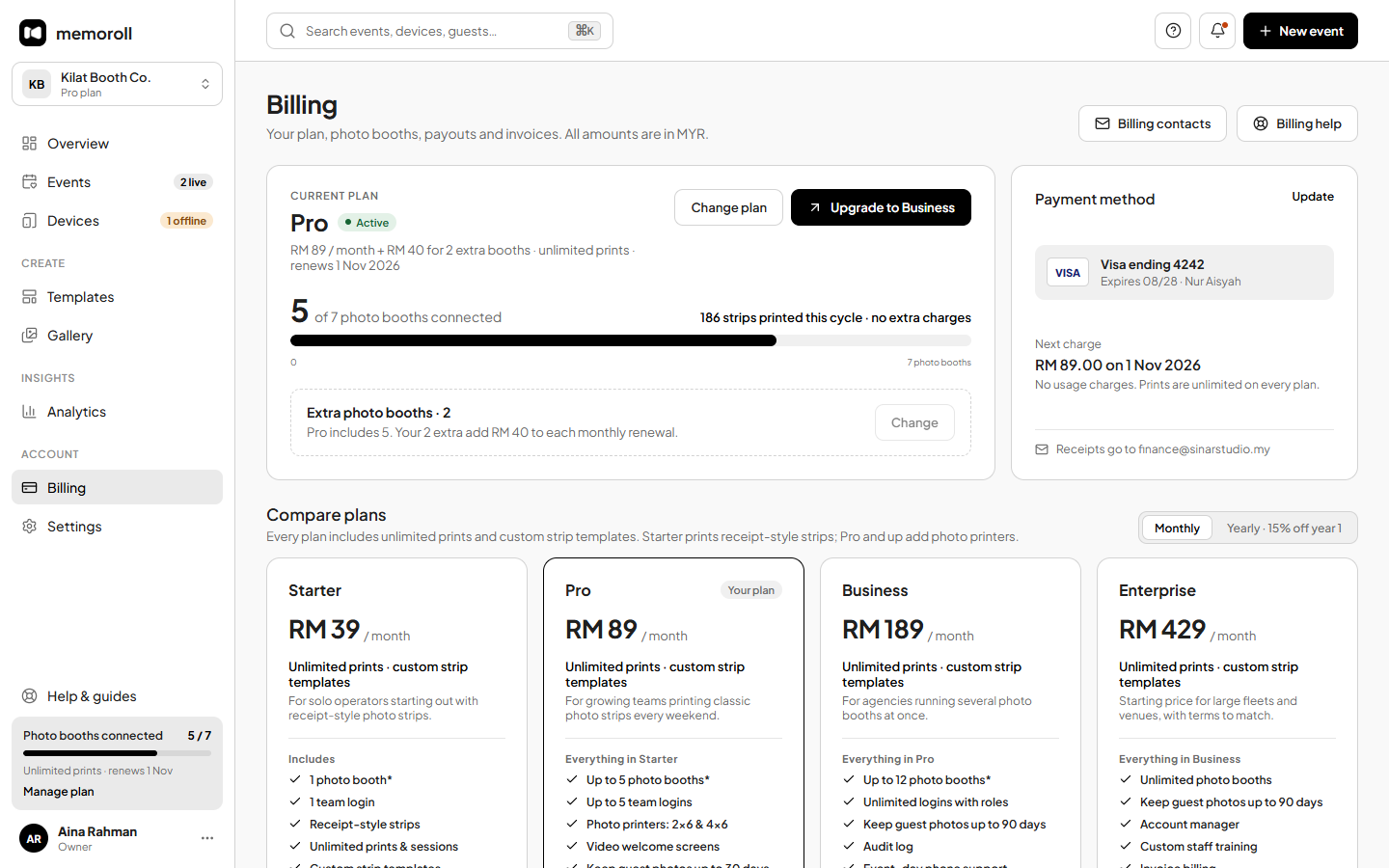Click the memoroll logo icon
The image size is (1389, 868).
click(33, 33)
